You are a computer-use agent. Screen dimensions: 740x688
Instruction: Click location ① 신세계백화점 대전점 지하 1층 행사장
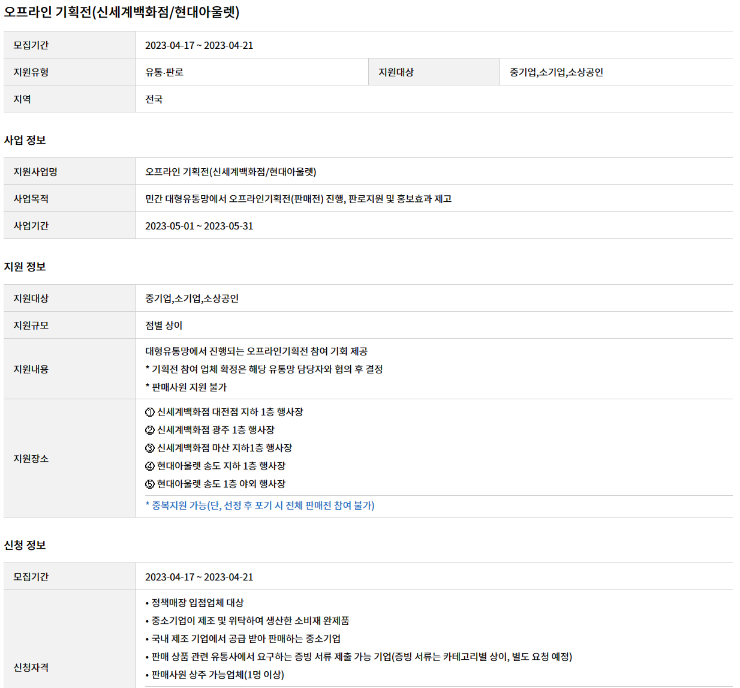pos(224,412)
